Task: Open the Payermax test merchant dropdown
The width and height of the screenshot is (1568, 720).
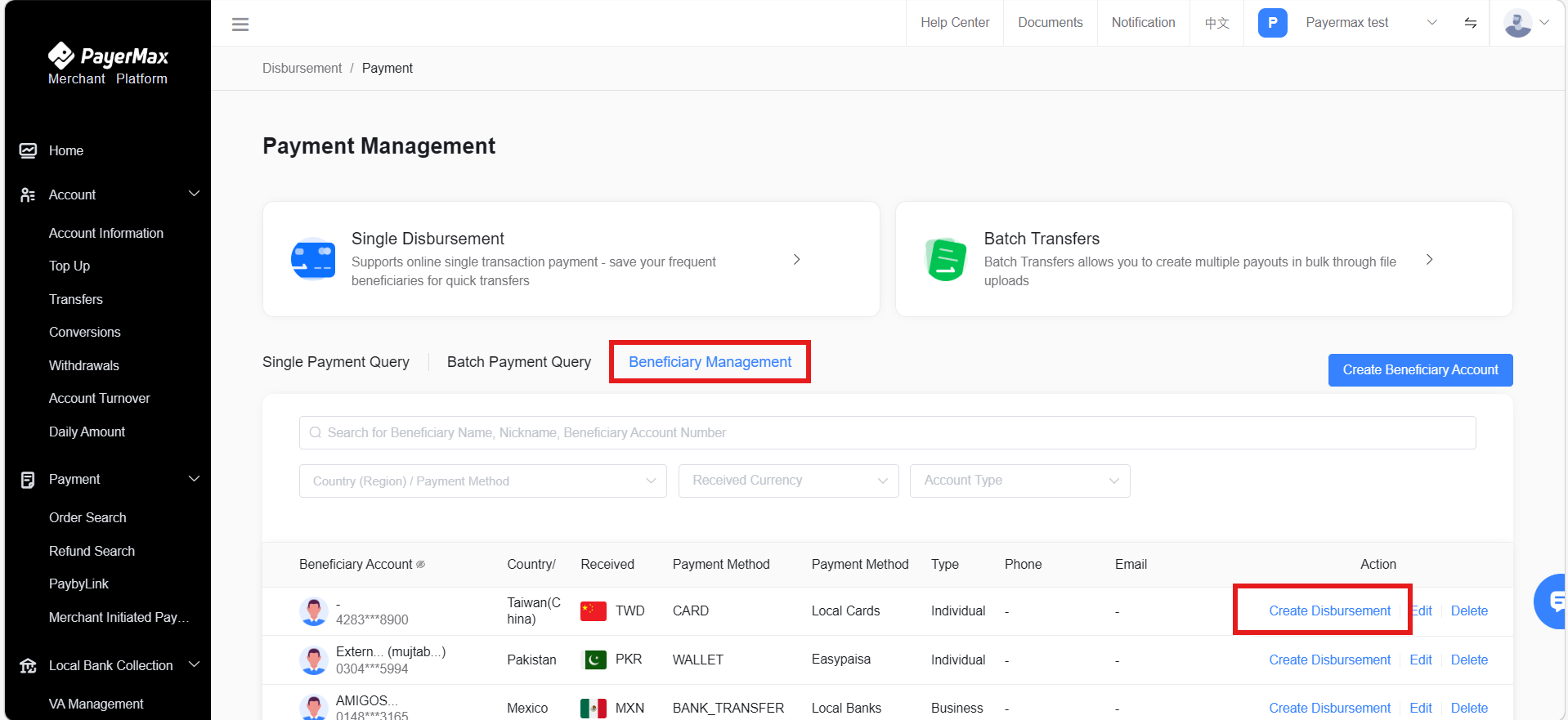Action: coord(1431,23)
